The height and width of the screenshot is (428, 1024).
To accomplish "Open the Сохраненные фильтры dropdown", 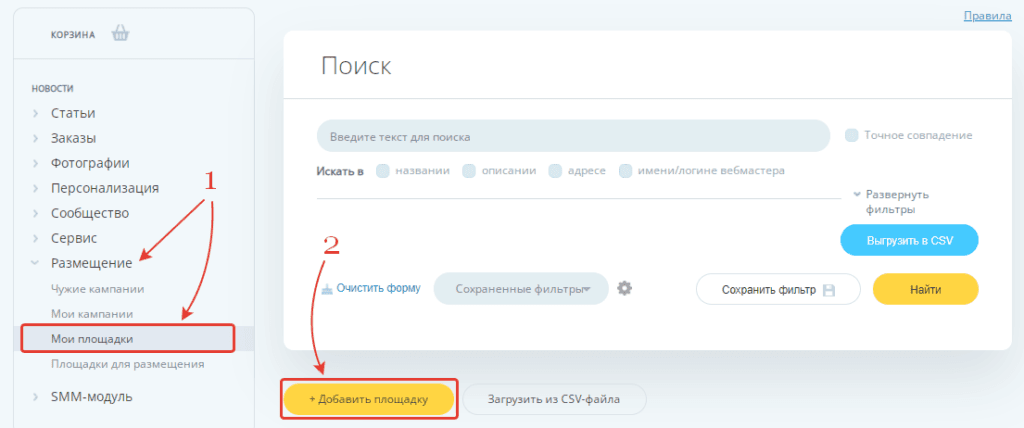I will point(520,289).
